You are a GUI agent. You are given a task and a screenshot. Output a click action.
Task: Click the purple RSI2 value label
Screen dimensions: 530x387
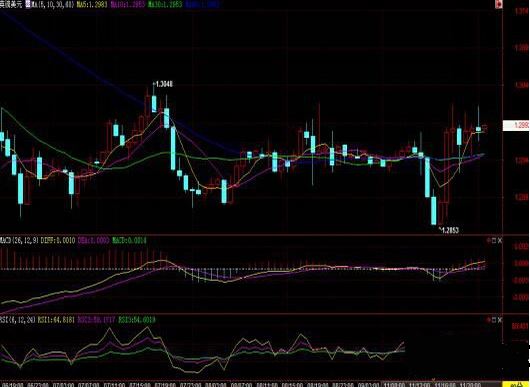click(96, 319)
